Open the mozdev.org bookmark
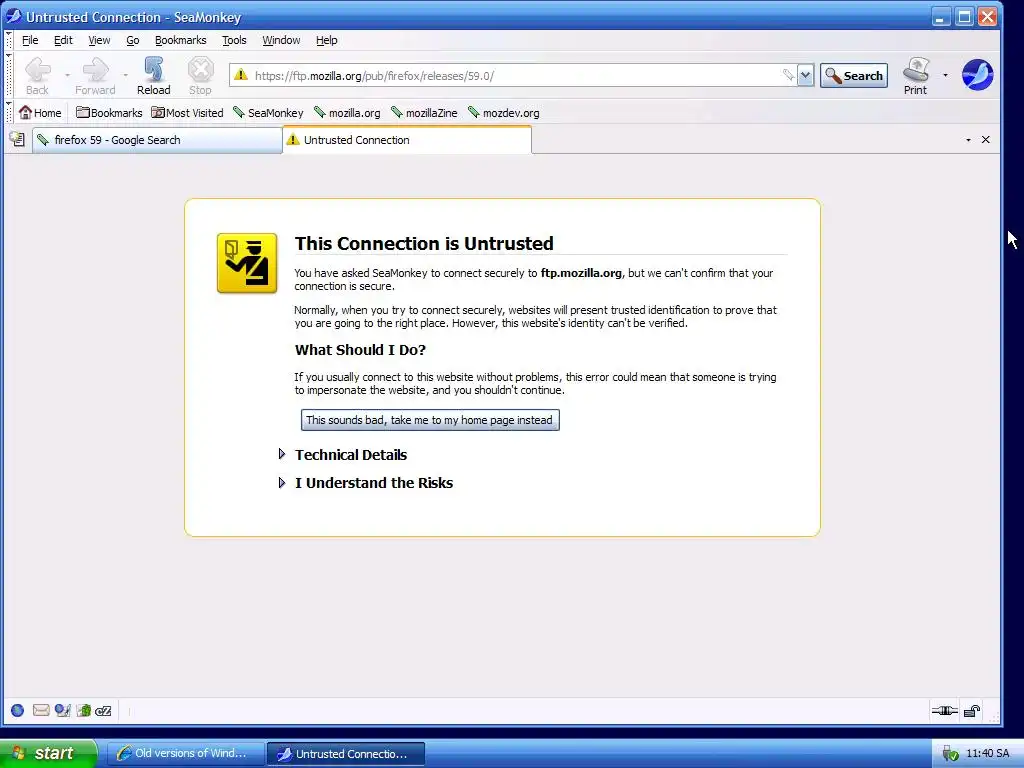This screenshot has height=768, width=1024. pyautogui.click(x=504, y=112)
